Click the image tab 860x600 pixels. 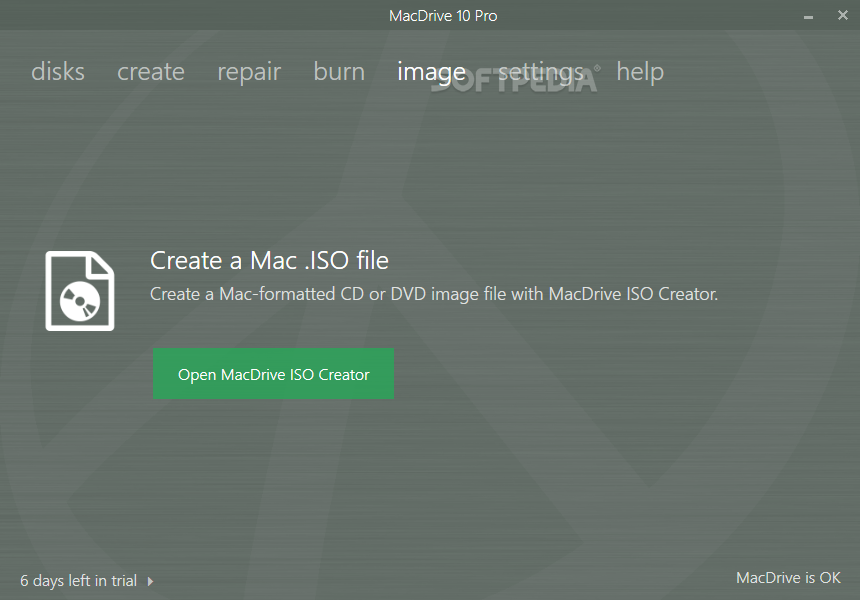point(431,73)
